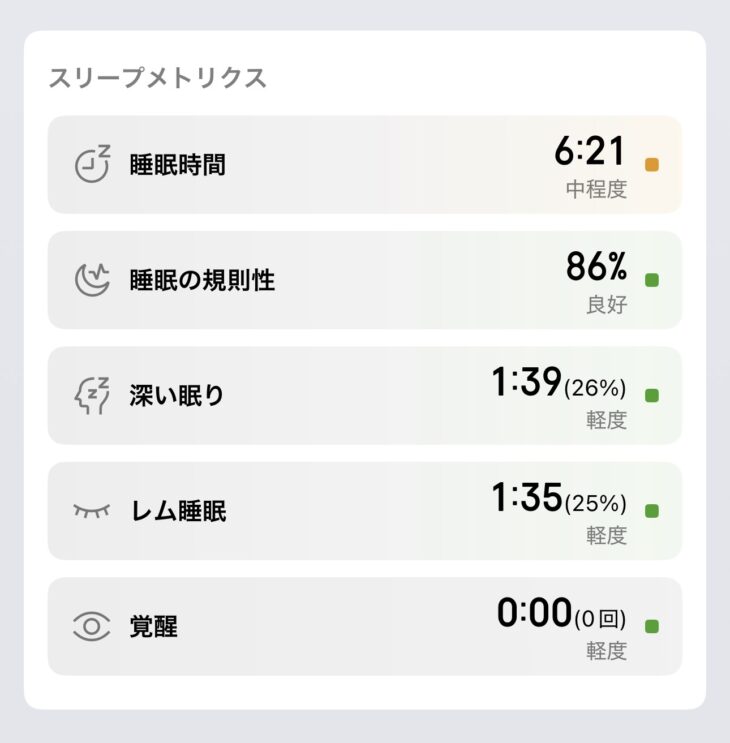Click the REM sleep closed-eye icon
This screenshot has width=730, height=743.
pyautogui.click(x=92, y=511)
